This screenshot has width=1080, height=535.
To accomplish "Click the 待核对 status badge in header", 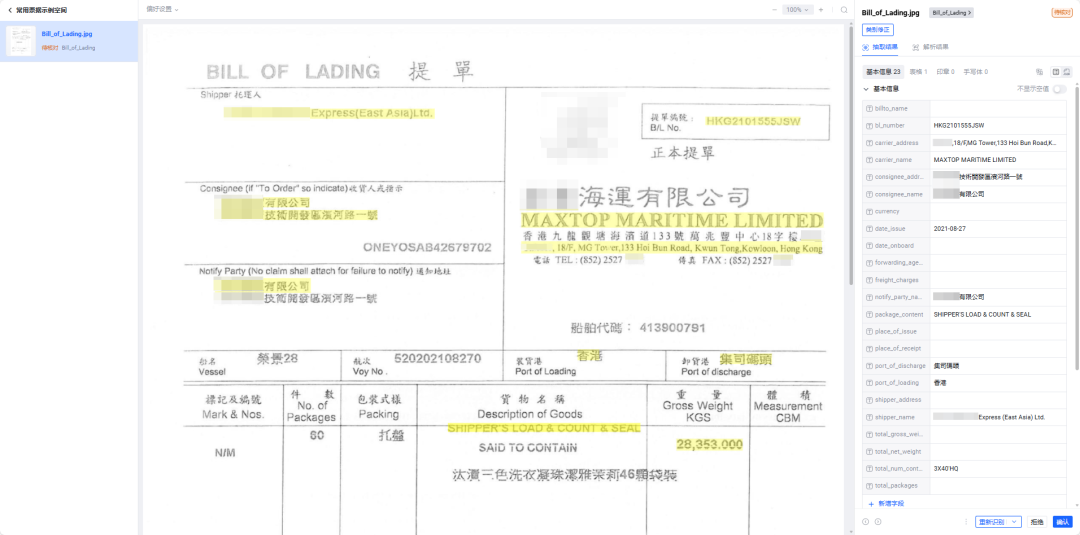I will pyautogui.click(x=1061, y=12).
